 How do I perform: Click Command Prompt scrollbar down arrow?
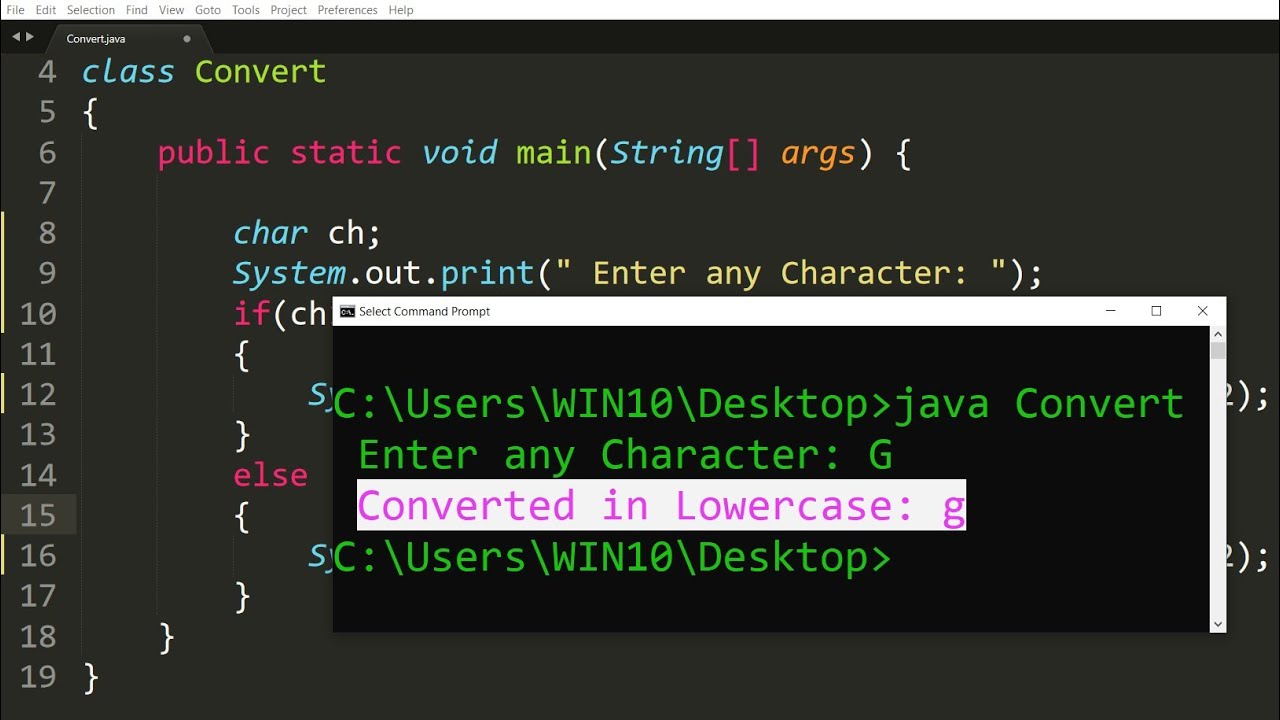click(x=1218, y=624)
